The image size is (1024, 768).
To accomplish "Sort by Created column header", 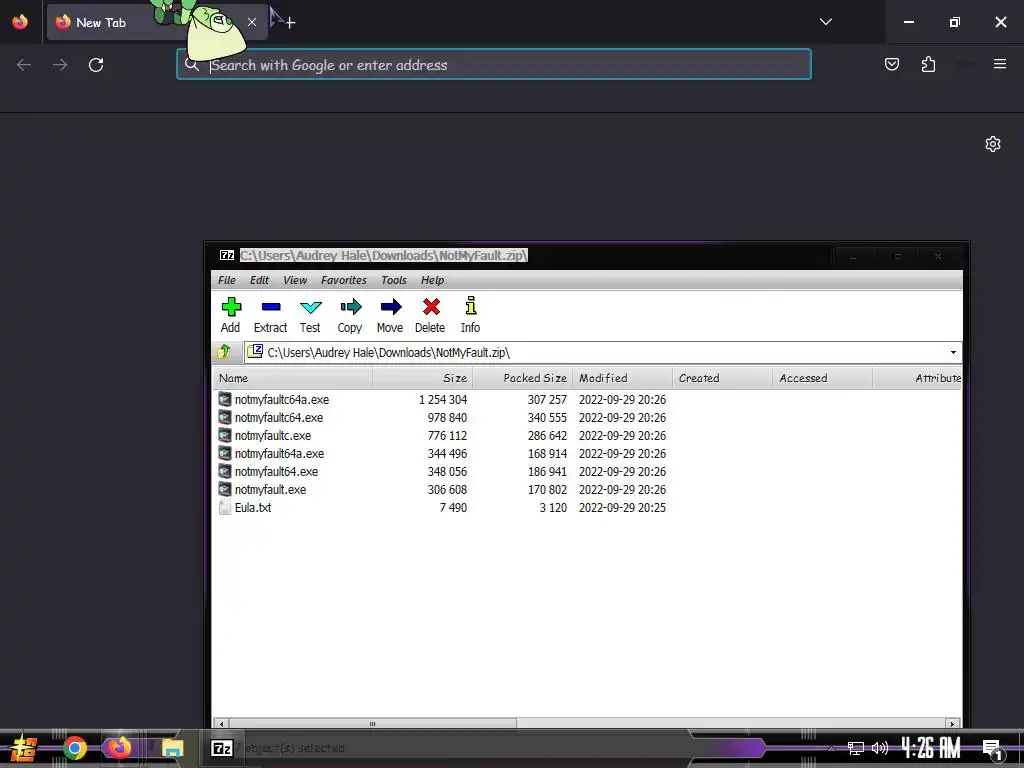I will [722, 378].
